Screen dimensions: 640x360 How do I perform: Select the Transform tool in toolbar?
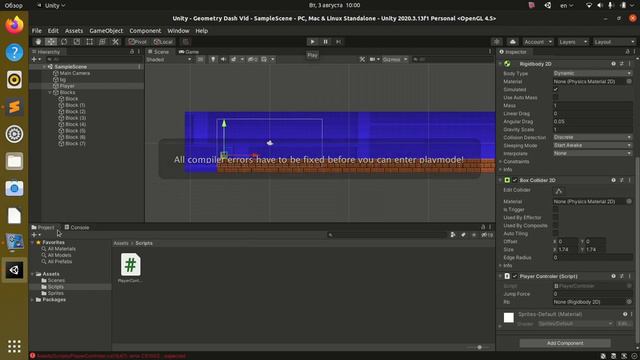pyautogui.click(x=102, y=42)
